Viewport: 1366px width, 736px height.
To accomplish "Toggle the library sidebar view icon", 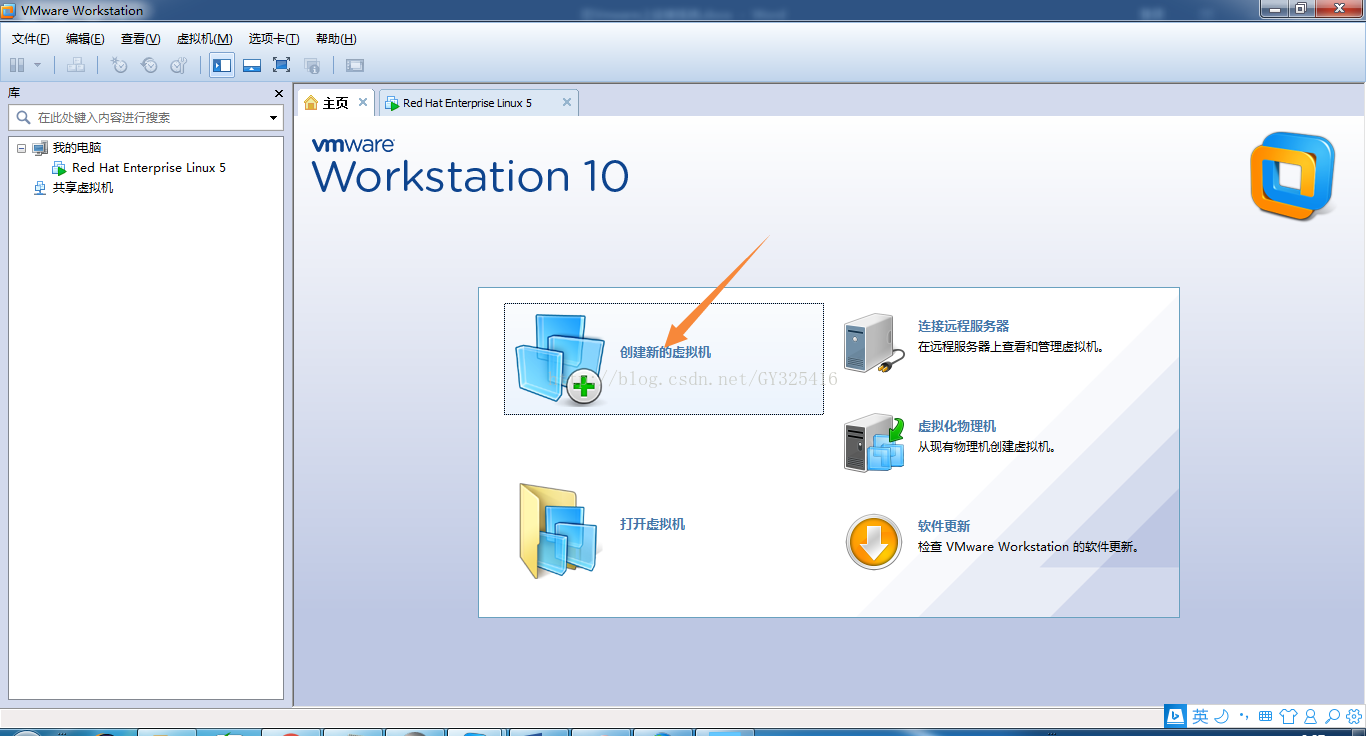I will coord(222,65).
